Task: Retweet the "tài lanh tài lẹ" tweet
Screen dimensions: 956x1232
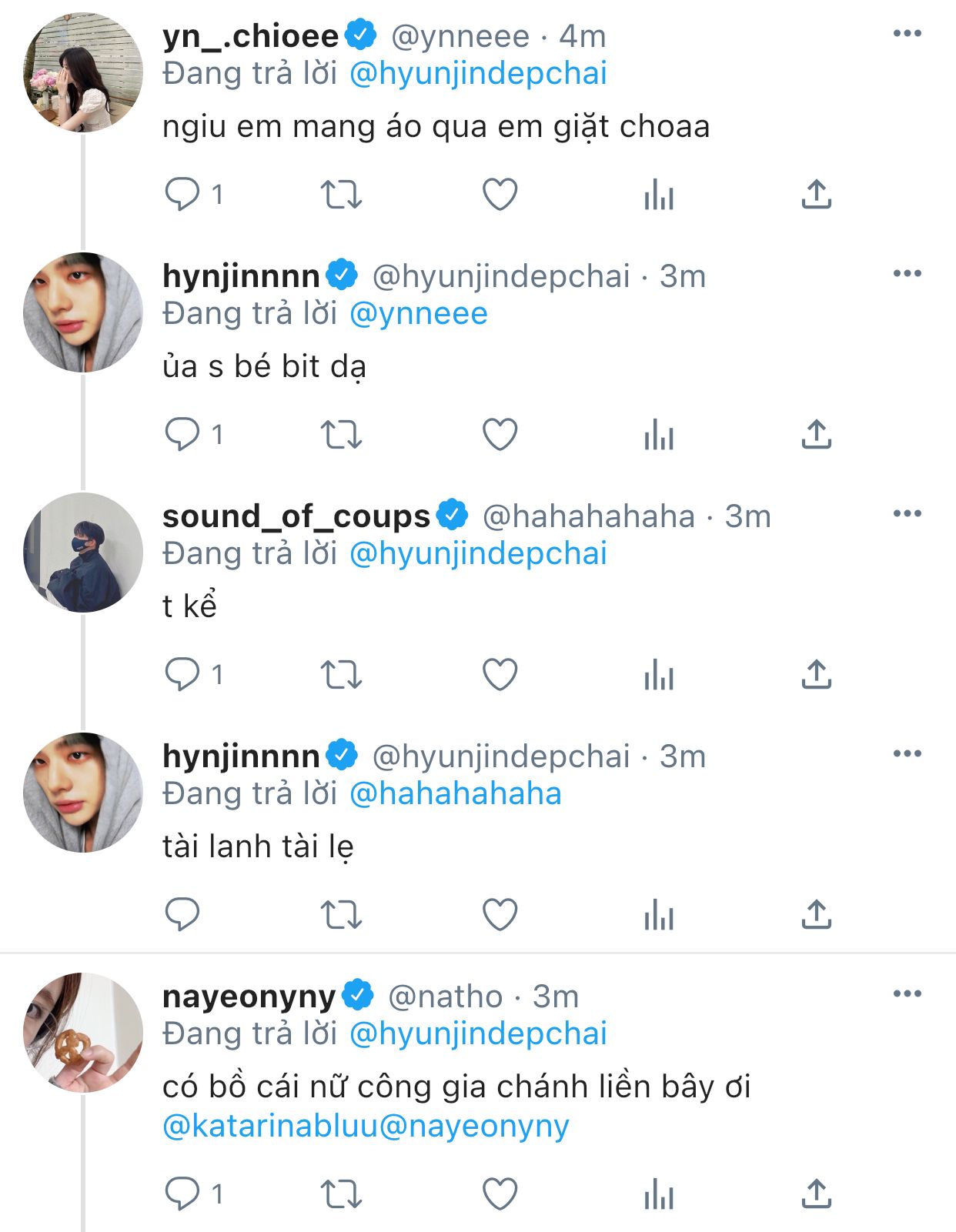Action: (341, 915)
